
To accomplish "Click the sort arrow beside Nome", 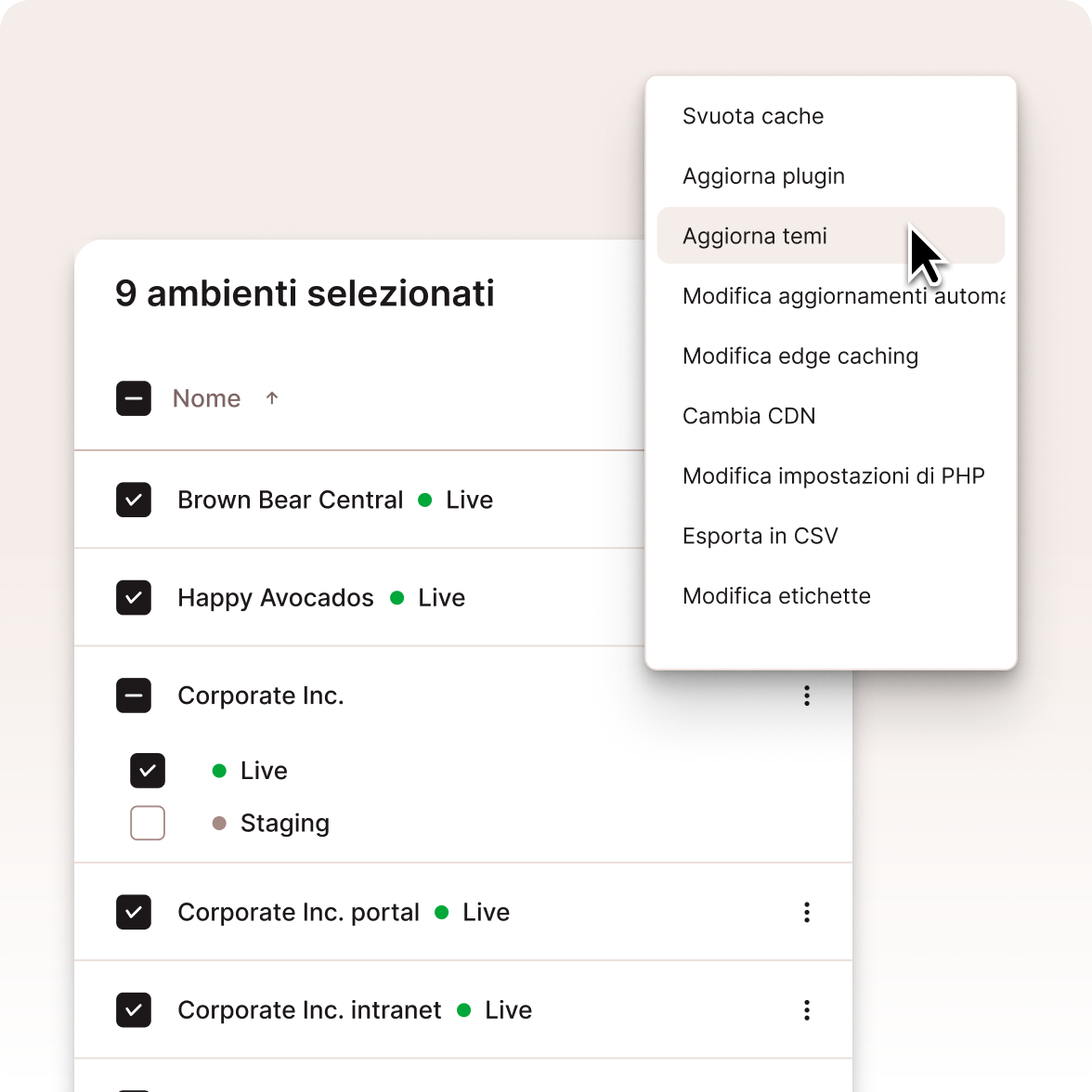I will [271, 398].
